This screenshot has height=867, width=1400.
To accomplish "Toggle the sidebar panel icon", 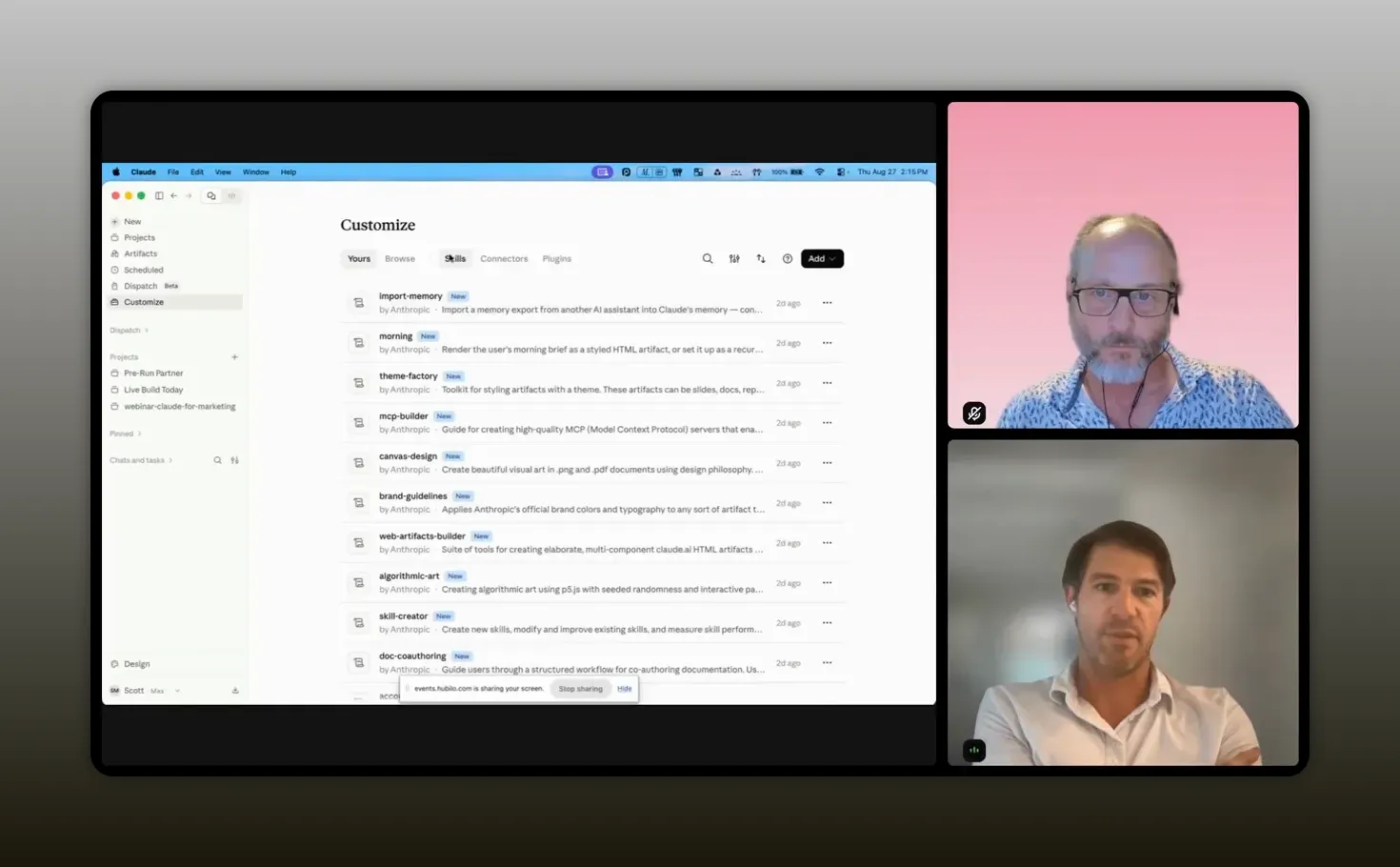I will point(159,195).
